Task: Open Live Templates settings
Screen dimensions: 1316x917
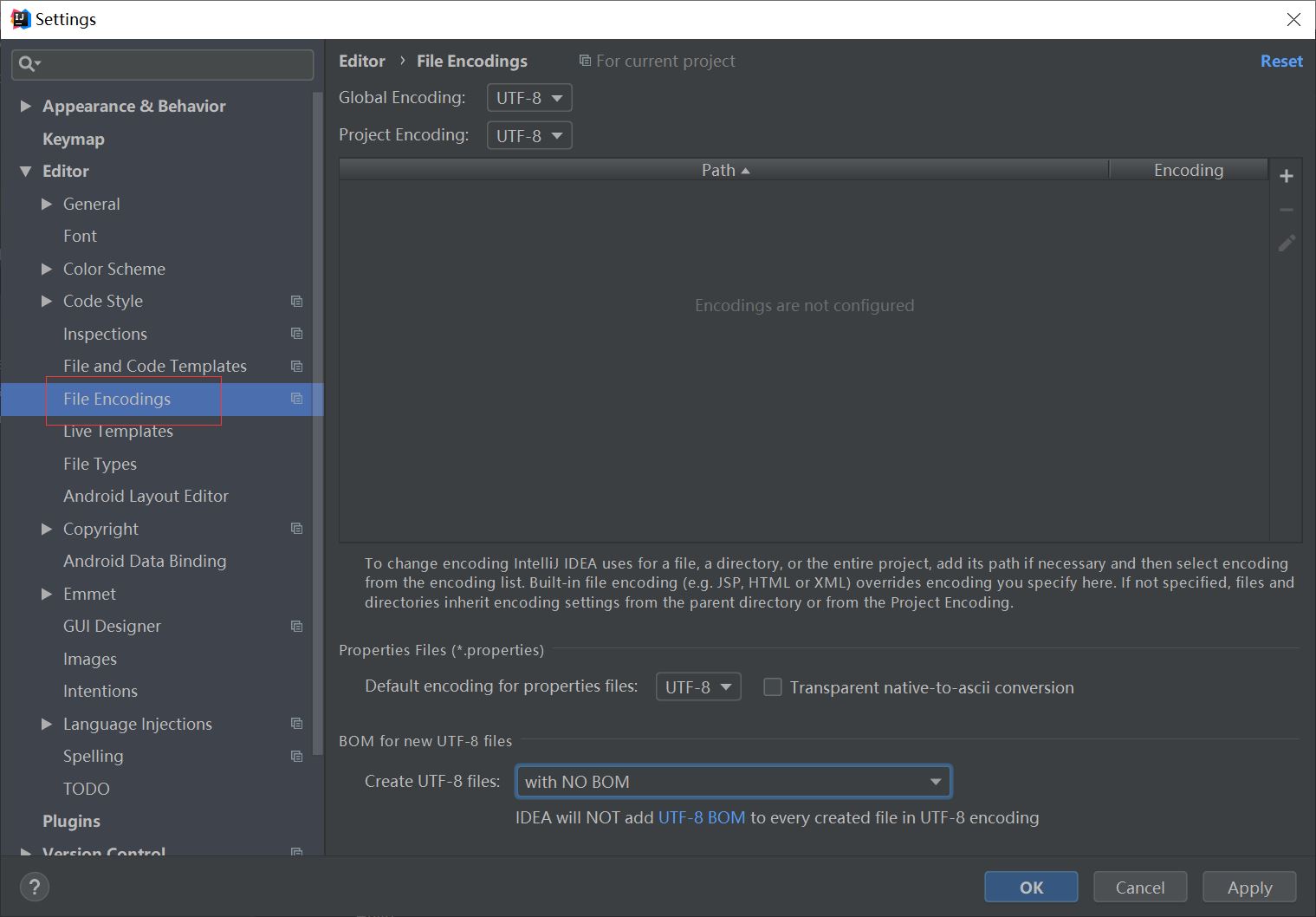Action: 118,431
